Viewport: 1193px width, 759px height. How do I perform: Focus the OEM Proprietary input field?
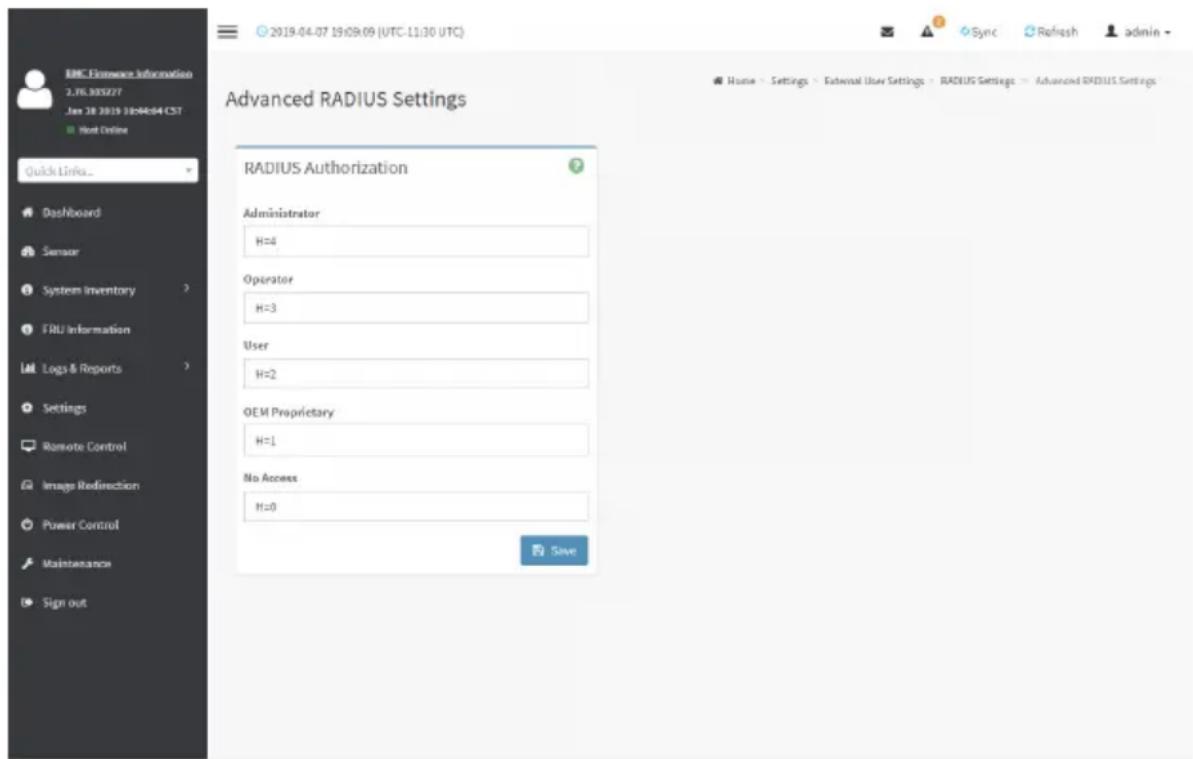coord(415,440)
